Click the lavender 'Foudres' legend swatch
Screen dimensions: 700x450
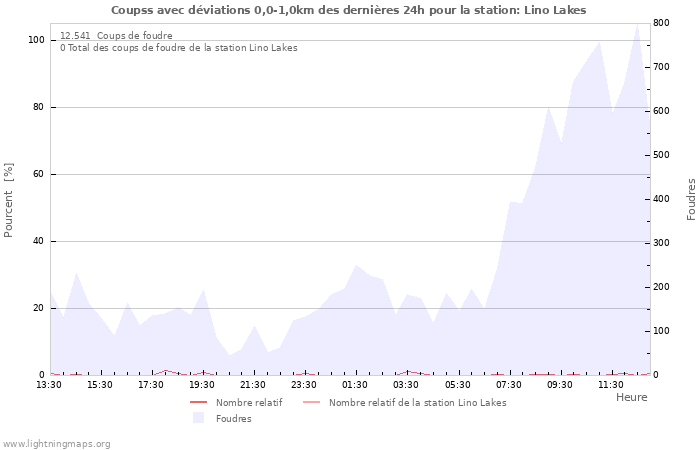point(198,418)
